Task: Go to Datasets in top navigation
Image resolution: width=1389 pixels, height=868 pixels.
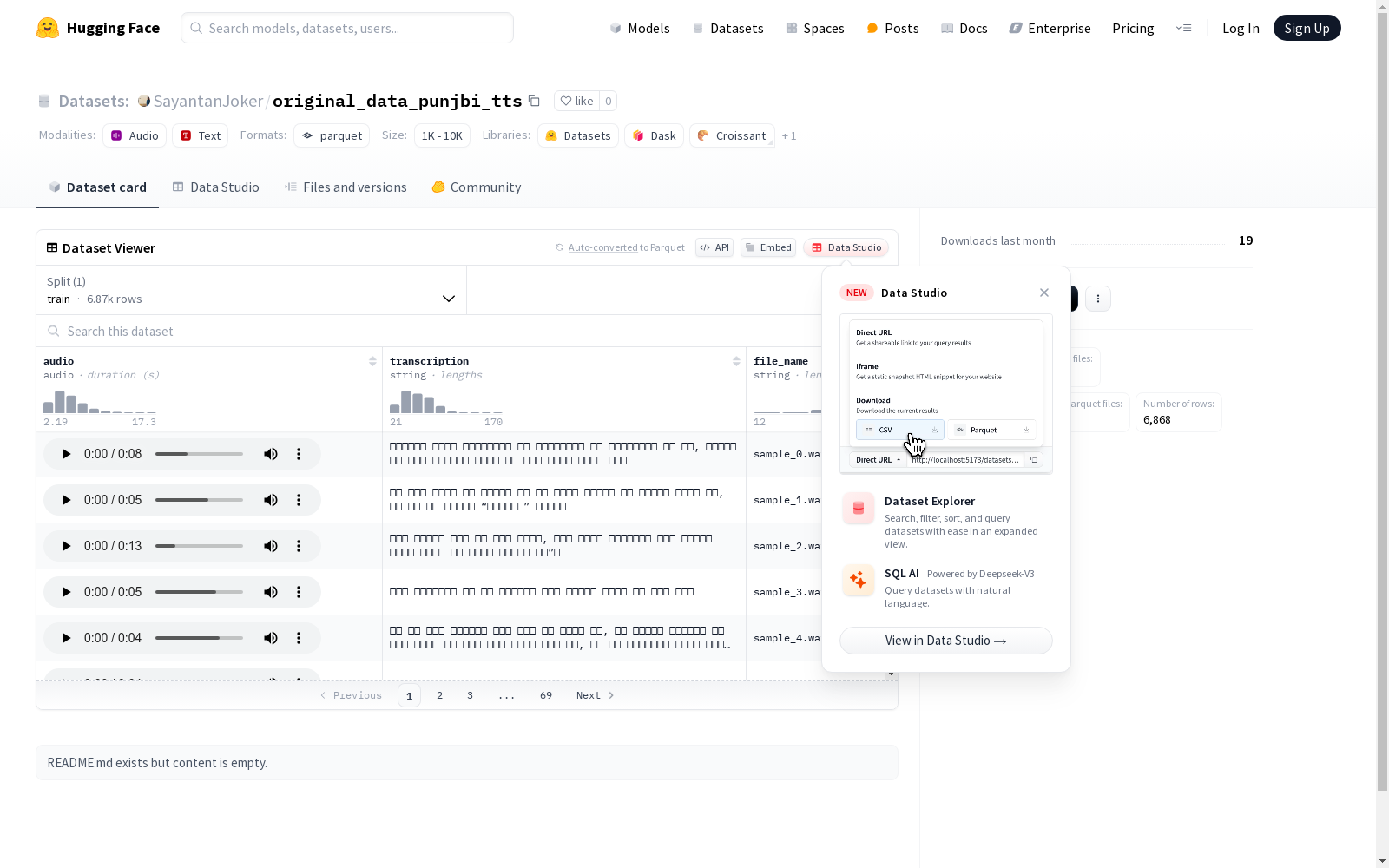Action: (727, 28)
